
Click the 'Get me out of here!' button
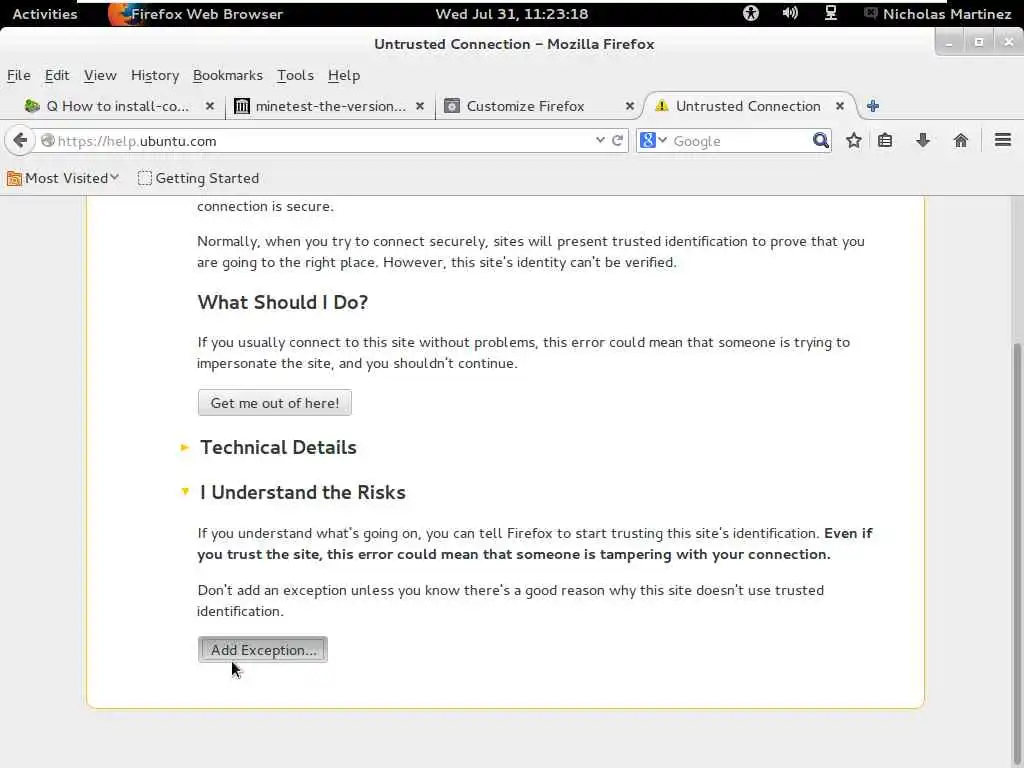coord(274,403)
